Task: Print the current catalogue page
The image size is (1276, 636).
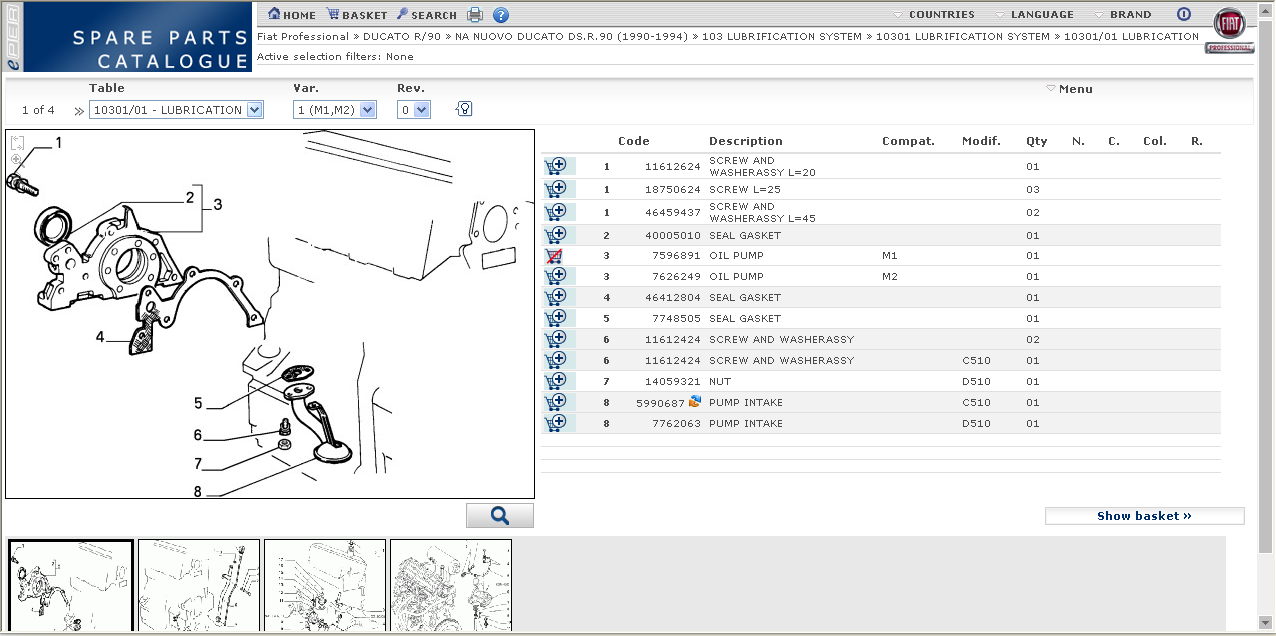Action: (475, 15)
